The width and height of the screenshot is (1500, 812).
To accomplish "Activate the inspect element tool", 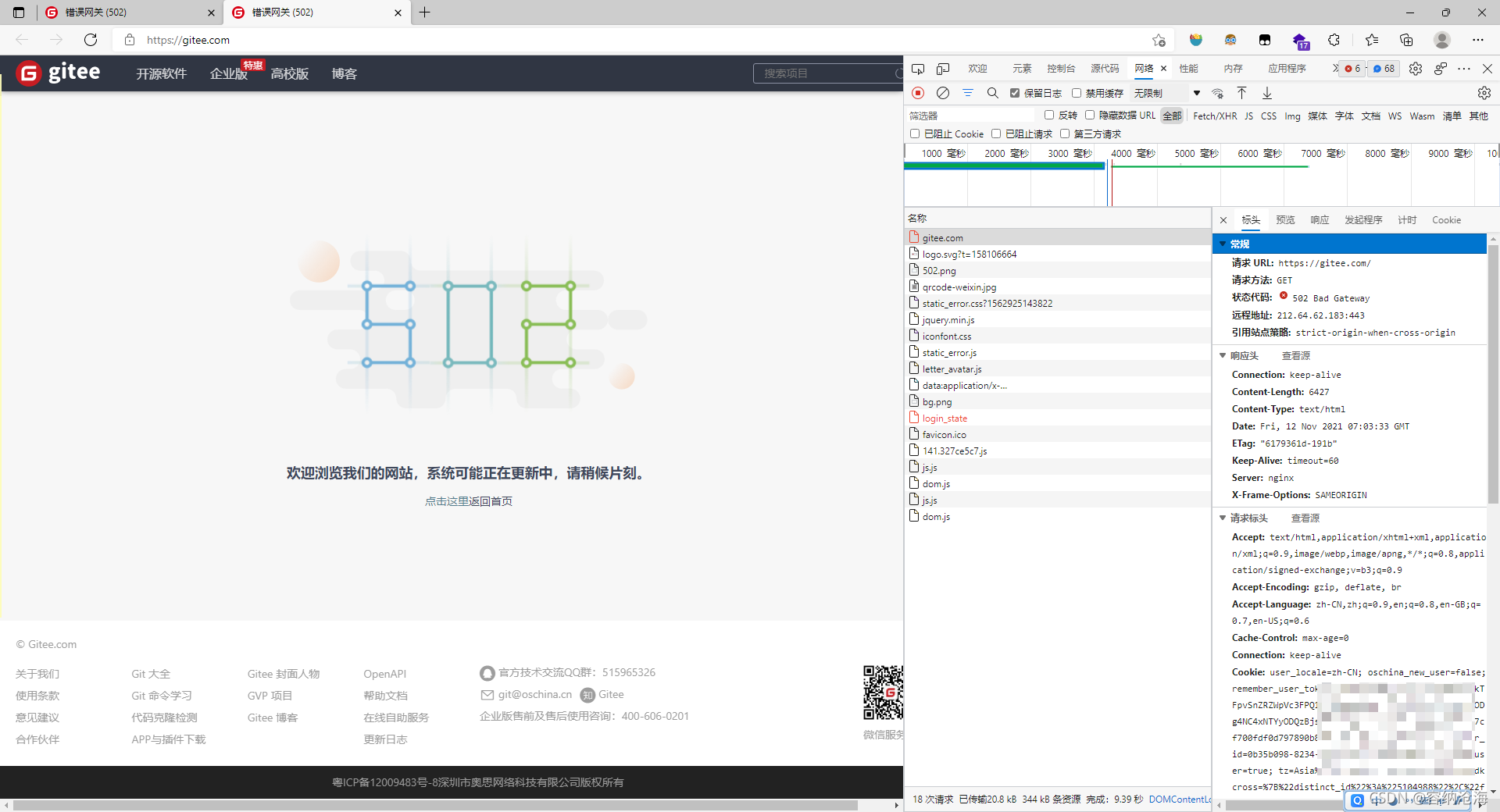I will pos(918,69).
